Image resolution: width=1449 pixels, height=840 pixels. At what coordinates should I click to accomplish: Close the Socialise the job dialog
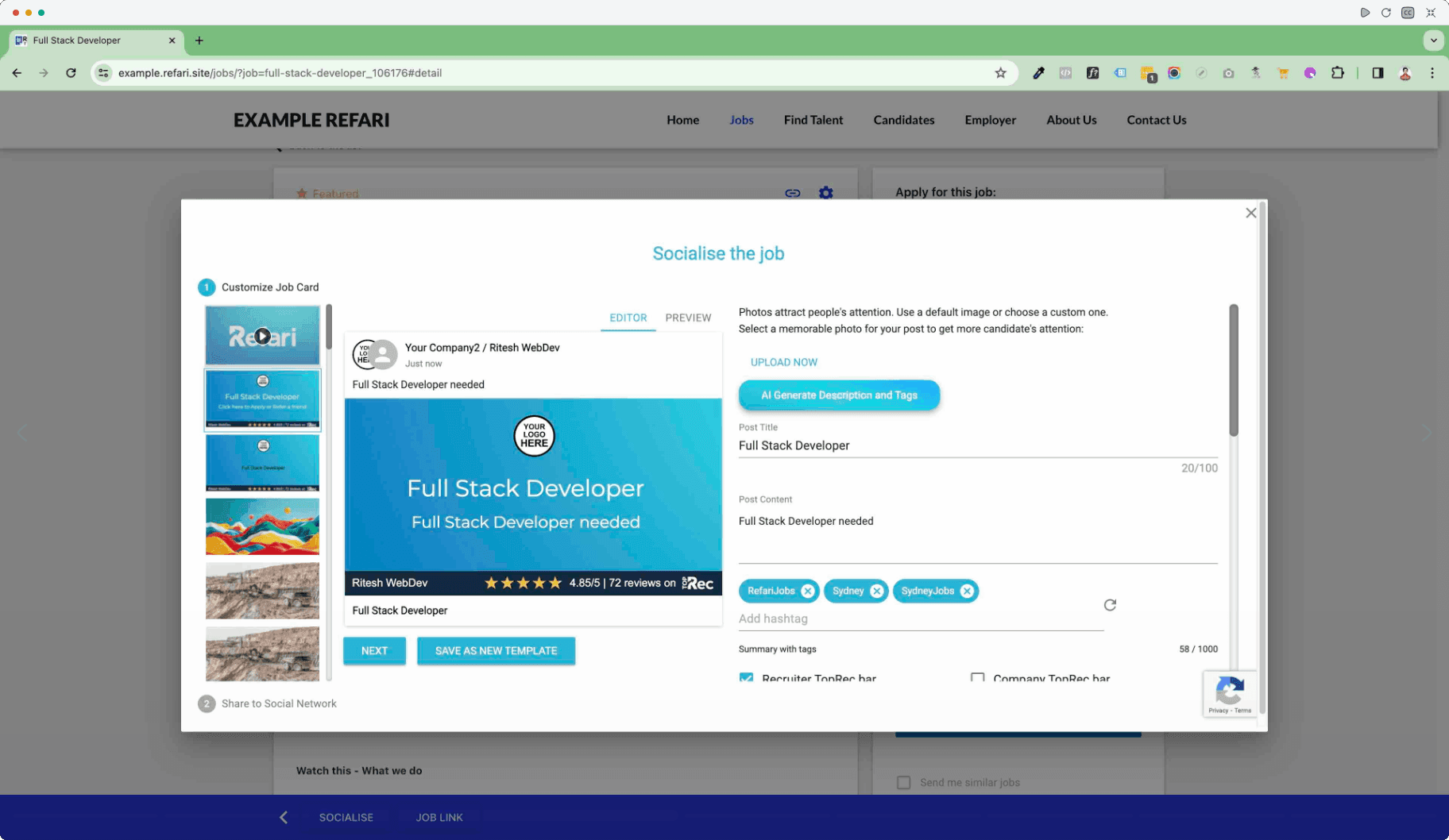pos(1250,213)
